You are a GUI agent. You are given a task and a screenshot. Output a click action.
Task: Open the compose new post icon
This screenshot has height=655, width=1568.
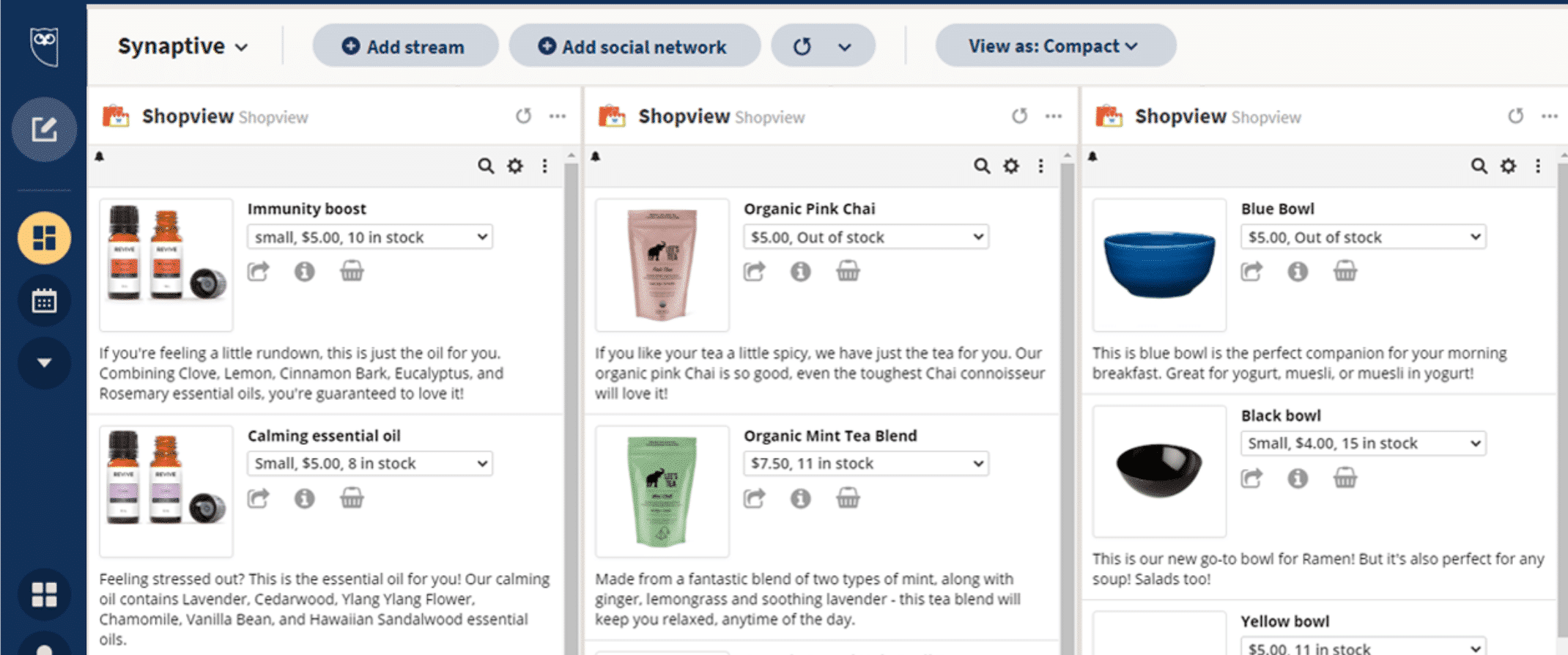tap(44, 130)
